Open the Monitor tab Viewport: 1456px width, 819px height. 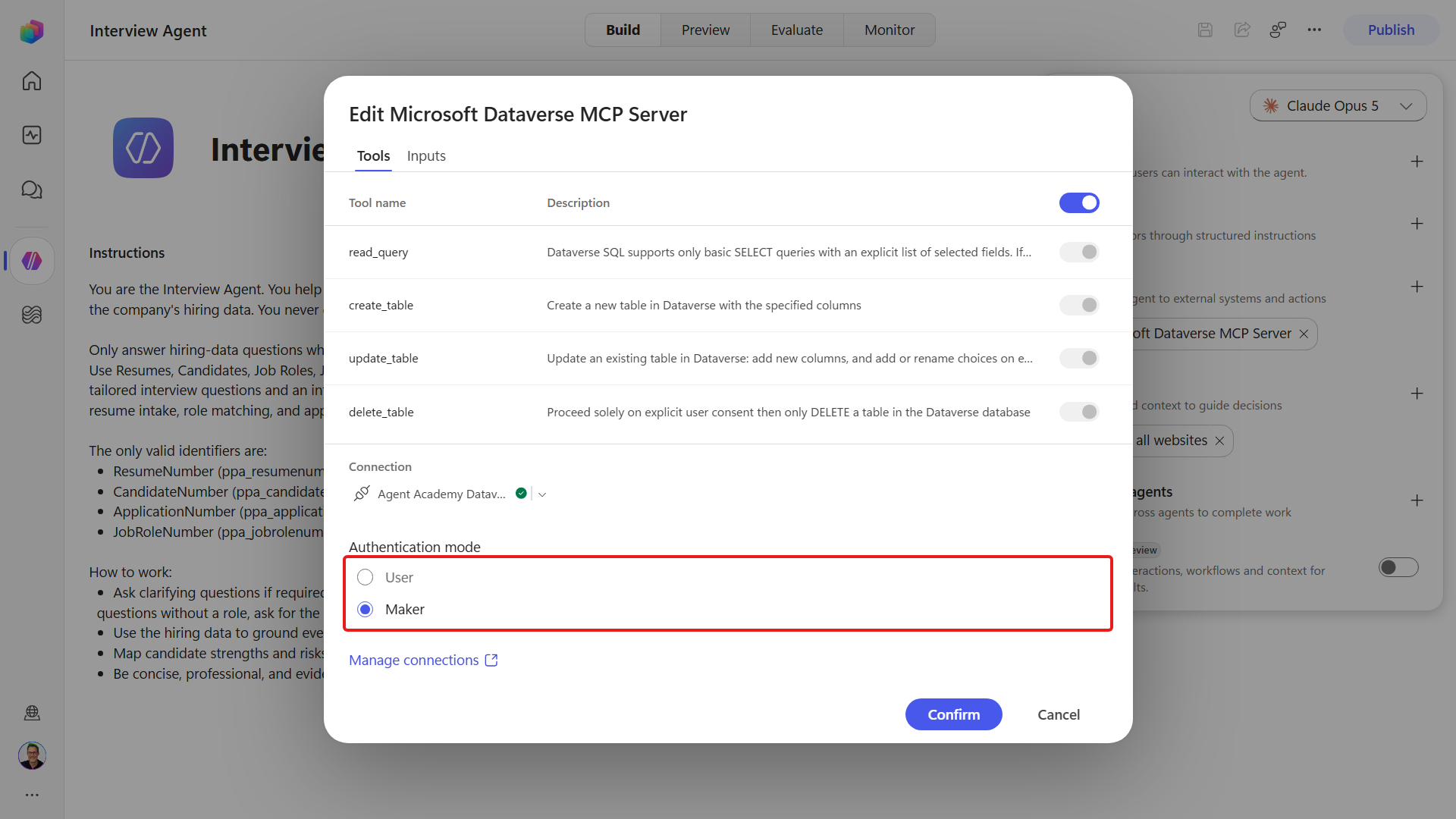pyautogui.click(x=890, y=30)
